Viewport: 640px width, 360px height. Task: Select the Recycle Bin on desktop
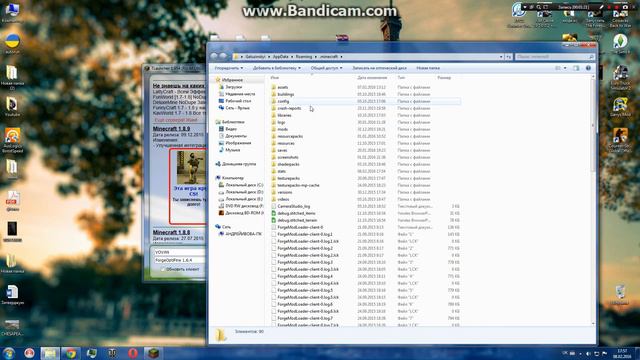(620, 295)
